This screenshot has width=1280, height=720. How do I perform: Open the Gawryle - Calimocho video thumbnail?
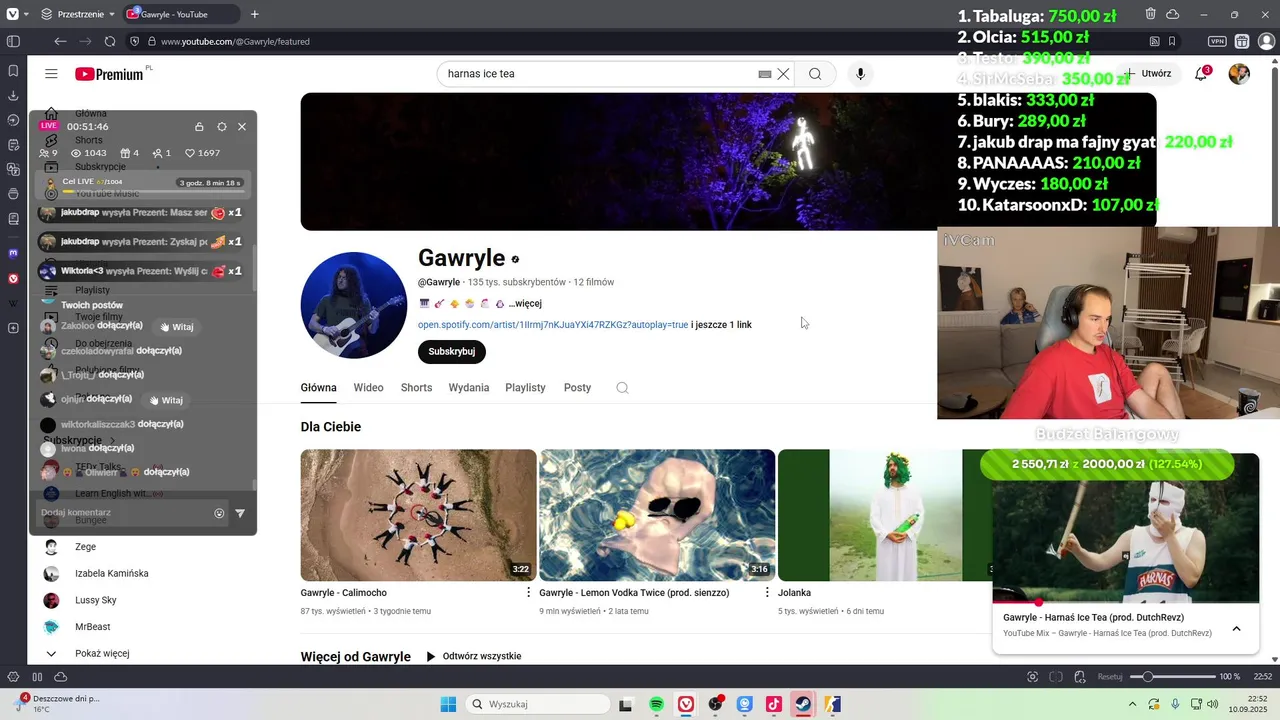coord(418,515)
